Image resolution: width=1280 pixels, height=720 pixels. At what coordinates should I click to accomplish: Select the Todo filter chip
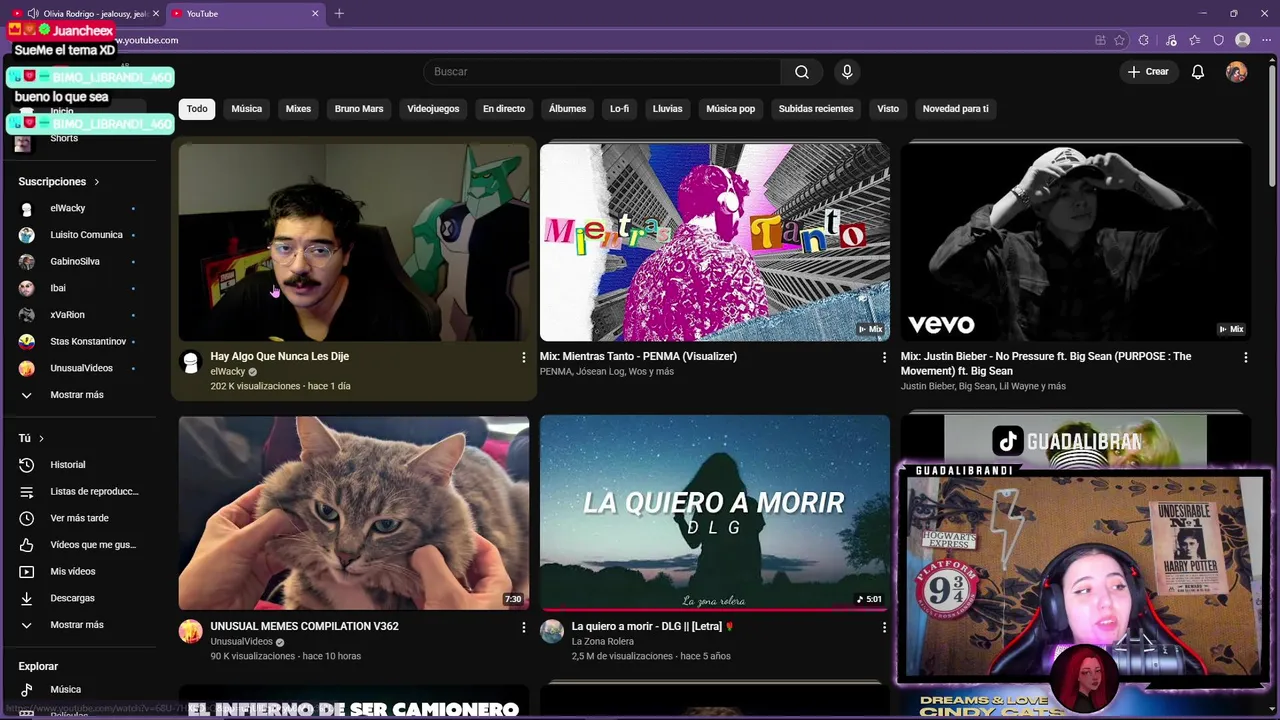[197, 109]
